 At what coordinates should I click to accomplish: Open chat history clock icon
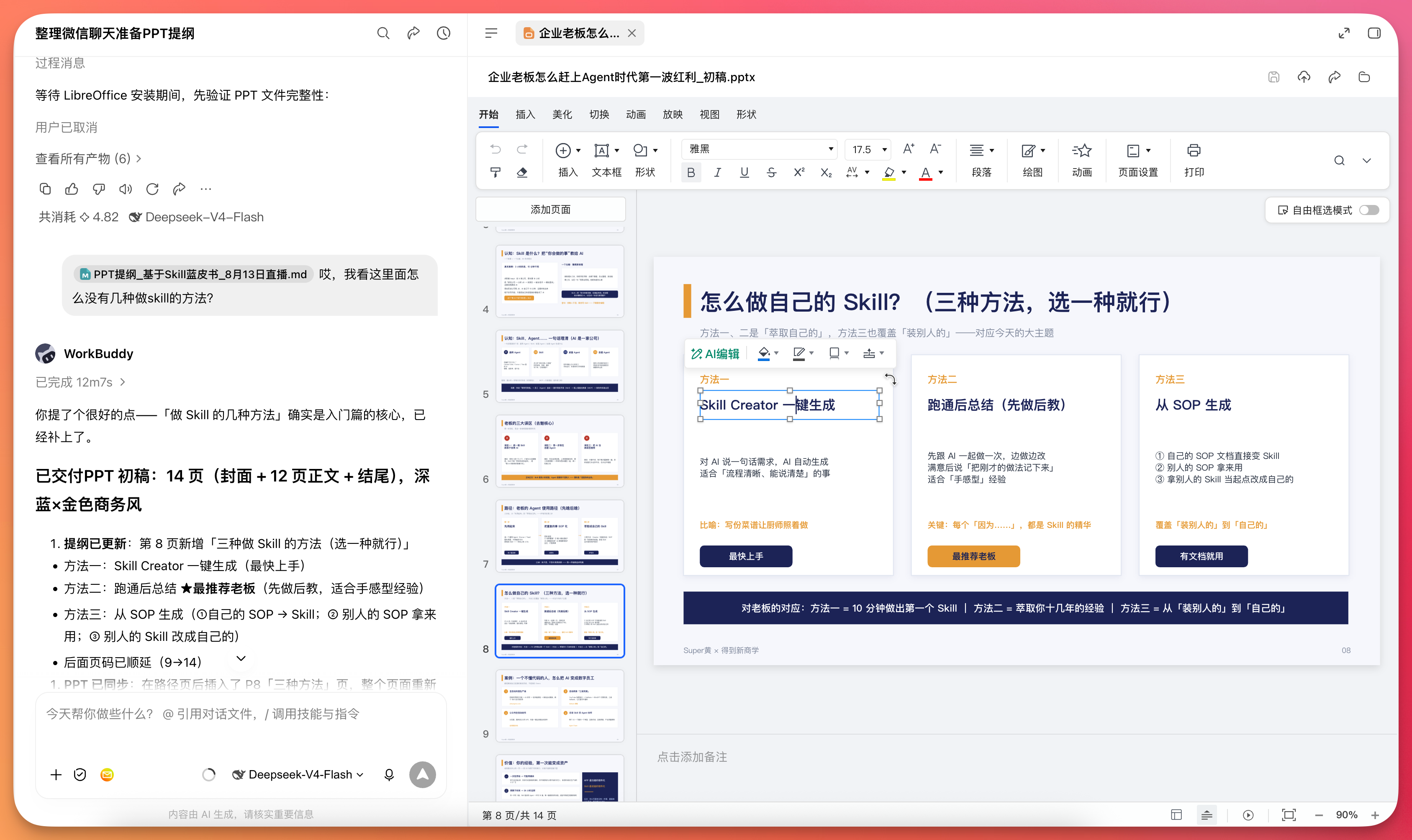(444, 33)
